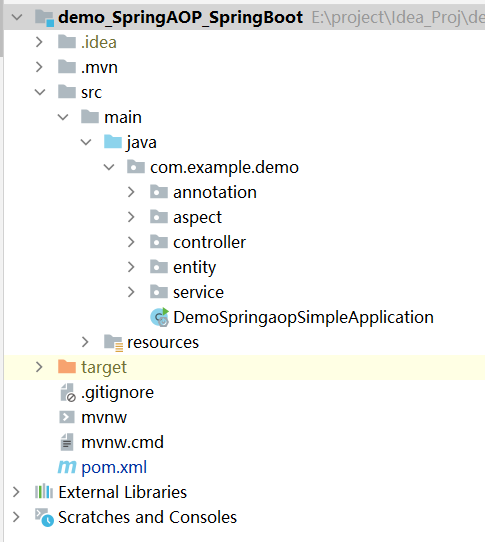Select the annotation package name
This screenshot has width=485, height=542.
[215, 192]
